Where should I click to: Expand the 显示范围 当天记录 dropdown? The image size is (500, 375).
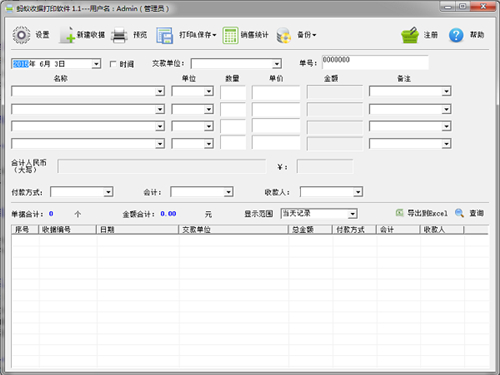(352, 214)
